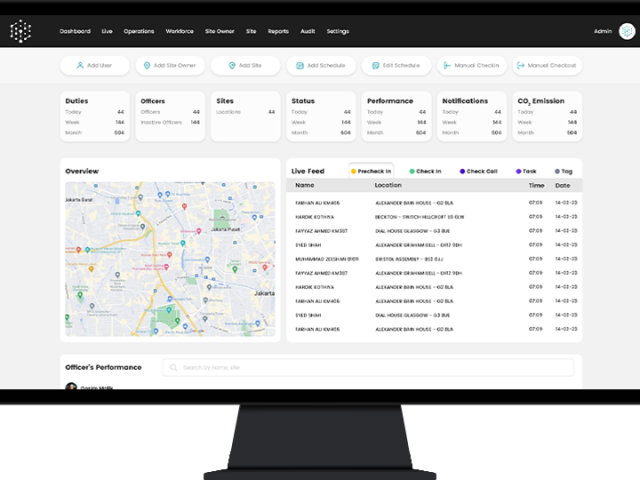Open the Admin profile avatar
The image size is (640, 480).
pyautogui.click(x=627, y=31)
